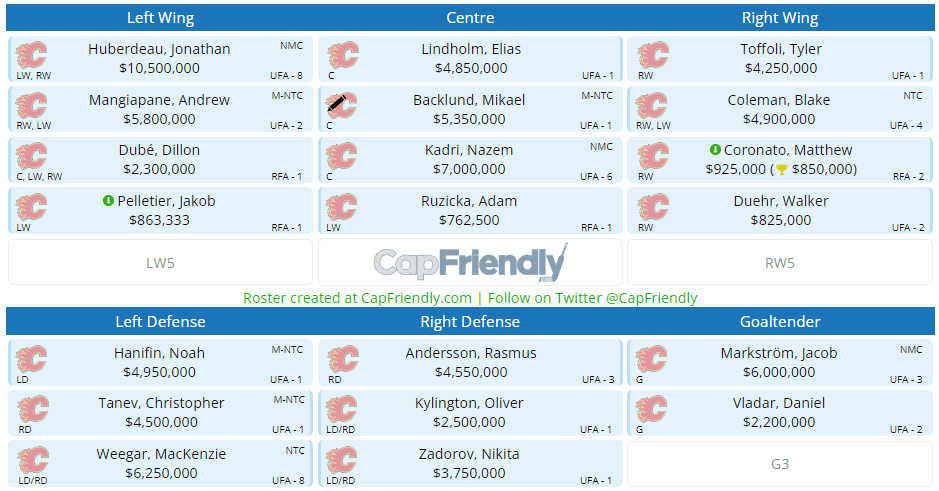The height and width of the screenshot is (491, 939).
Task: Click the NMC clause badge on Huberdeau's card
Action: click(x=291, y=45)
